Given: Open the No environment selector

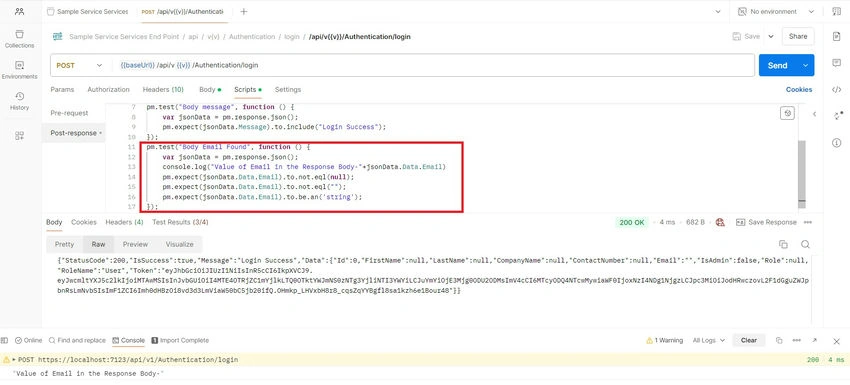Looking at the screenshot, I should [x=776, y=11].
